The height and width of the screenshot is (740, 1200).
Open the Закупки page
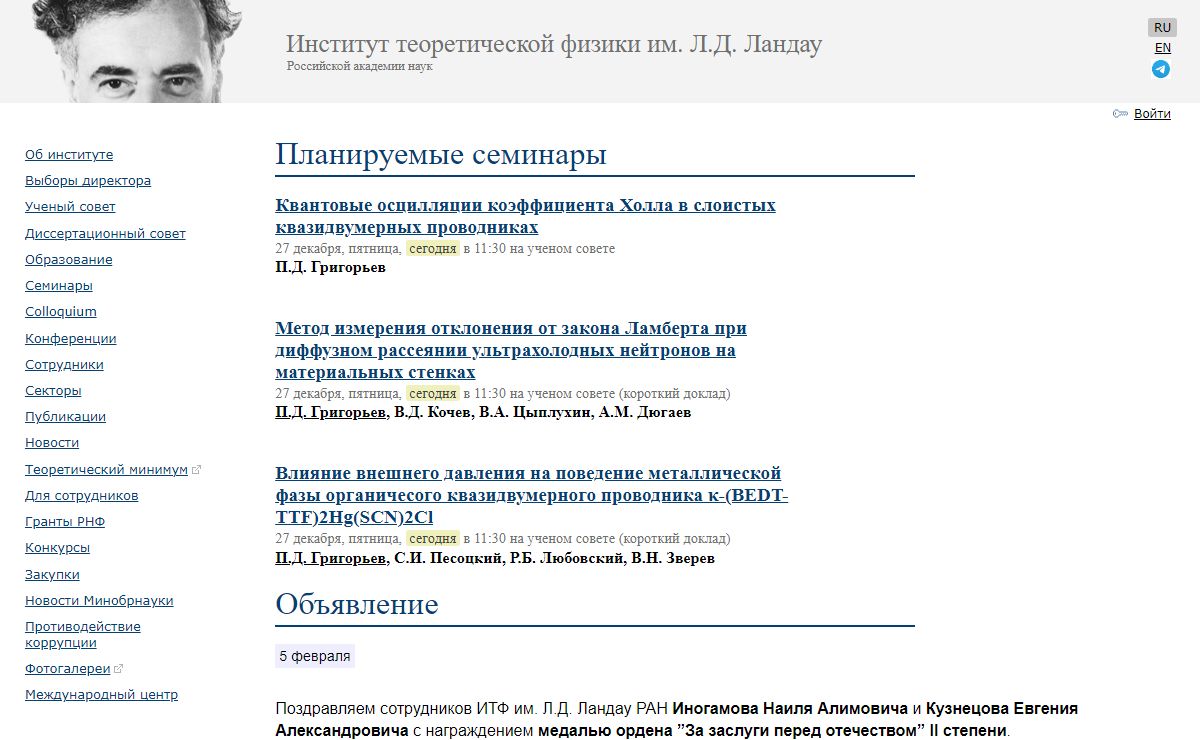point(52,575)
